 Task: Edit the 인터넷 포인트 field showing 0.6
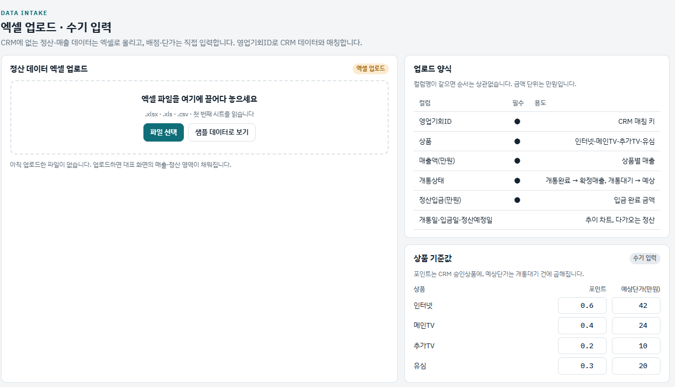[582, 306]
